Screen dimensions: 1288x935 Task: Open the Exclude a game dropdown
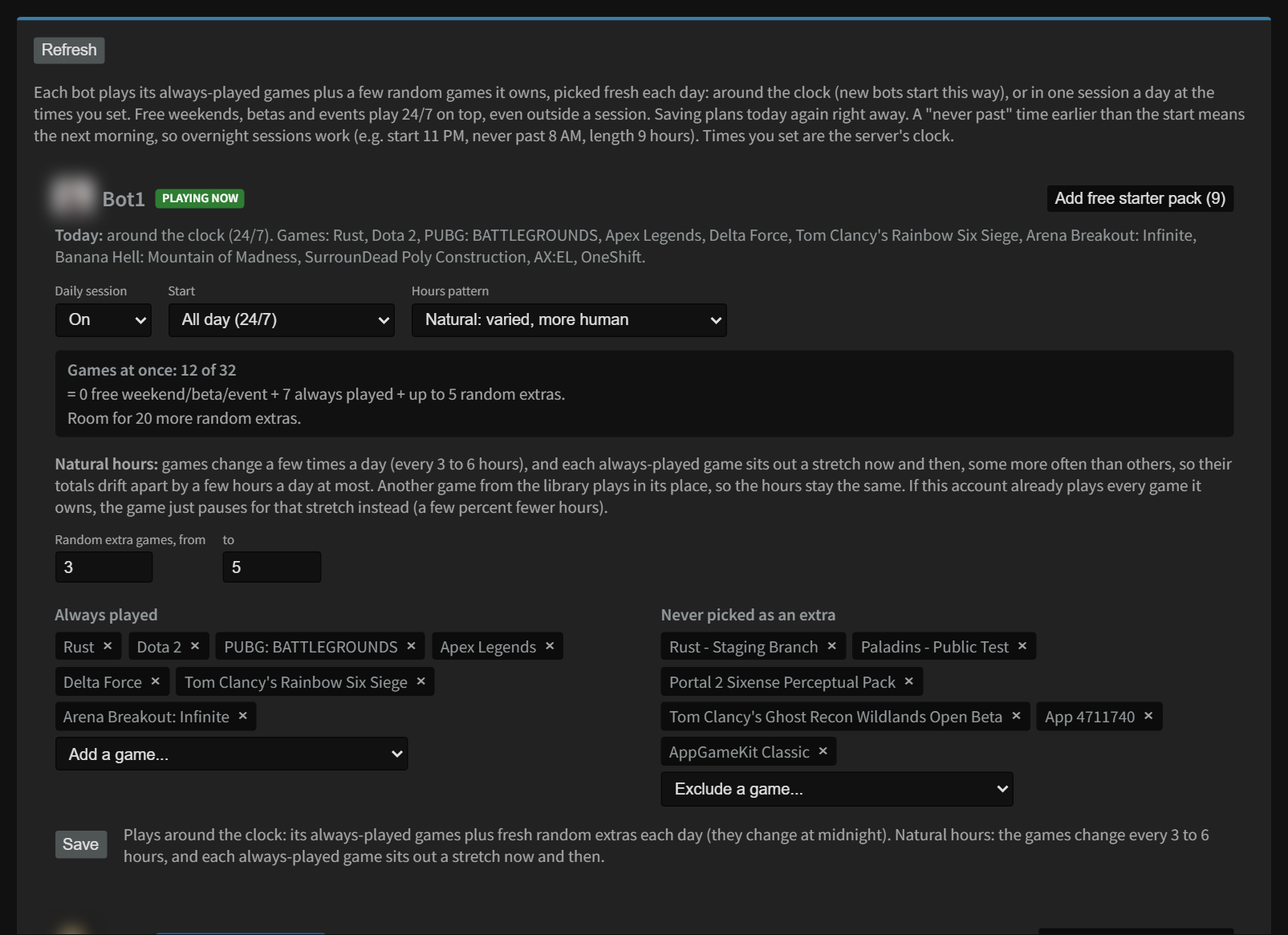click(x=837, y=789)
